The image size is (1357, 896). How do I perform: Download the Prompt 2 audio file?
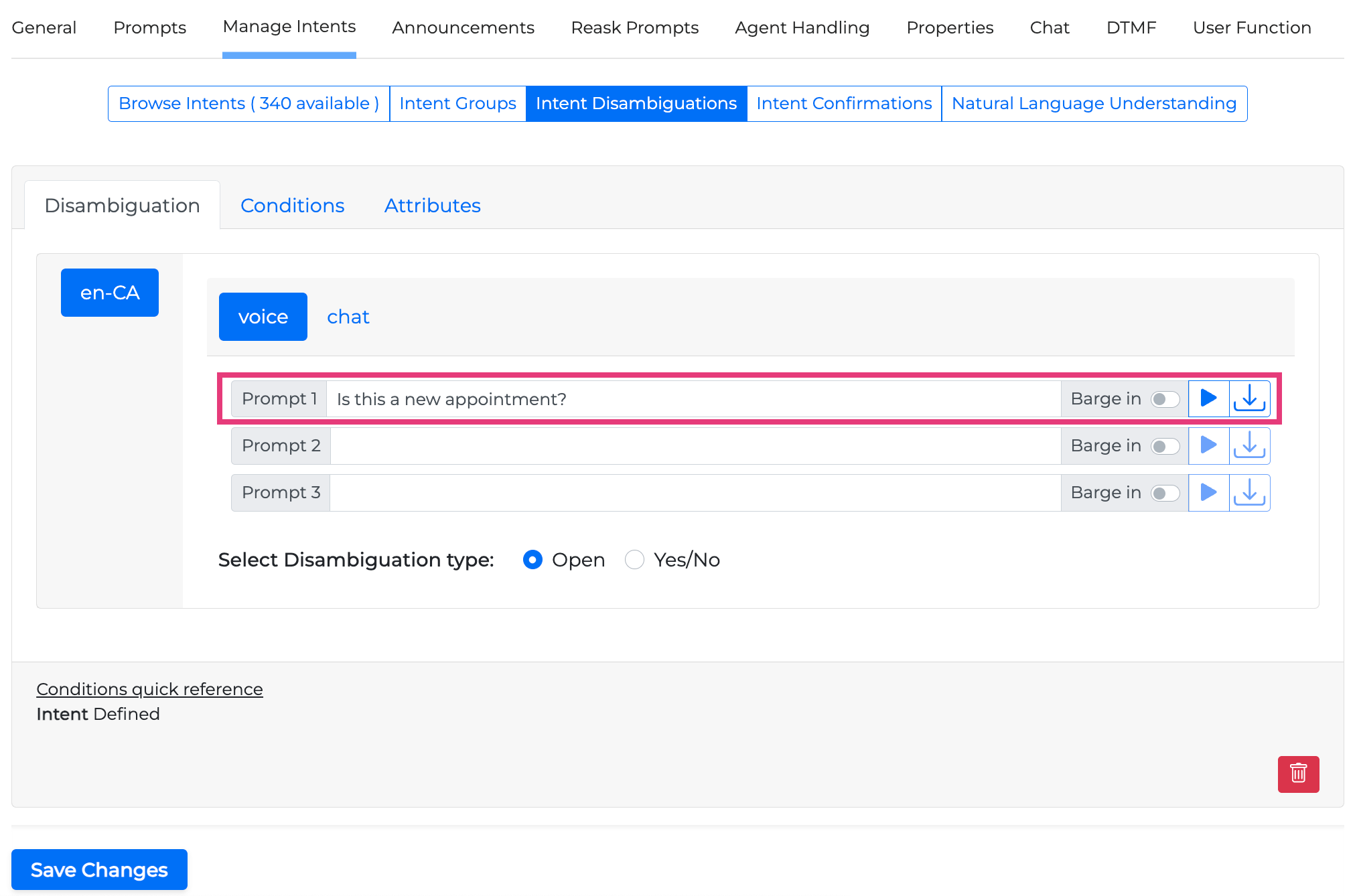1249,445
